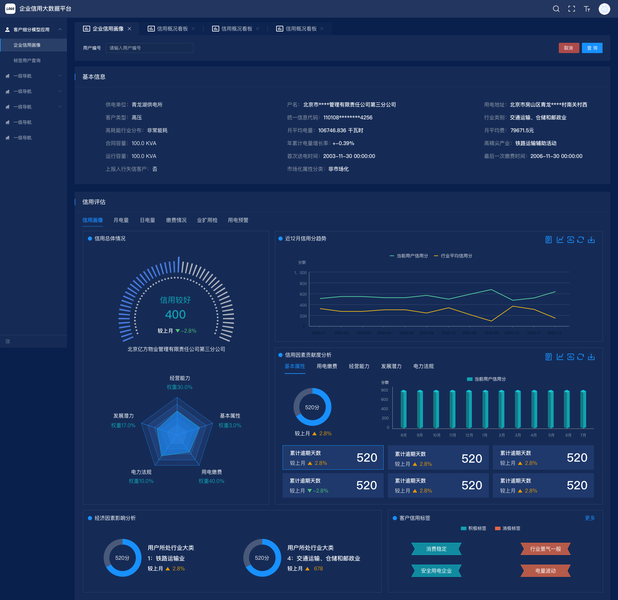Viewport: 618px width, 600px height.
Task: Click the 青龙湖供电所 value in 基本信息
Action: tap(147, 104)
